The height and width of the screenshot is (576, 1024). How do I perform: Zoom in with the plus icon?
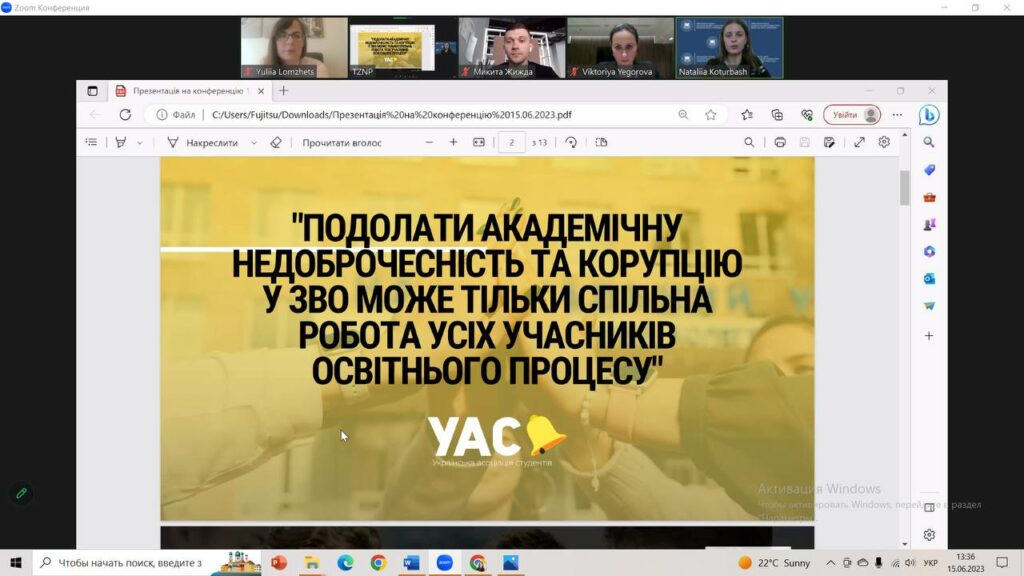(x=453, y=142)
